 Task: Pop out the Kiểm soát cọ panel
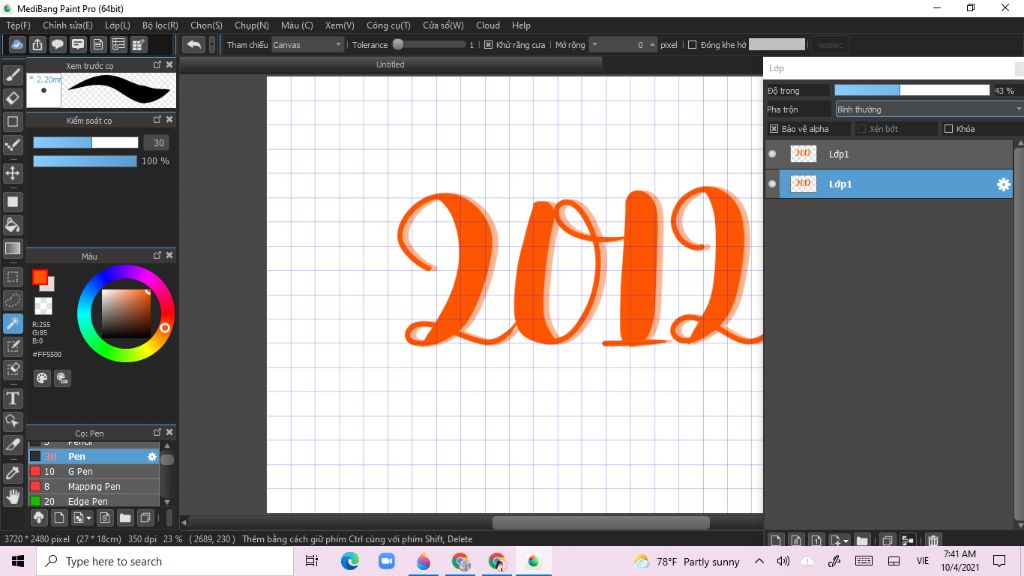[157, 120]
